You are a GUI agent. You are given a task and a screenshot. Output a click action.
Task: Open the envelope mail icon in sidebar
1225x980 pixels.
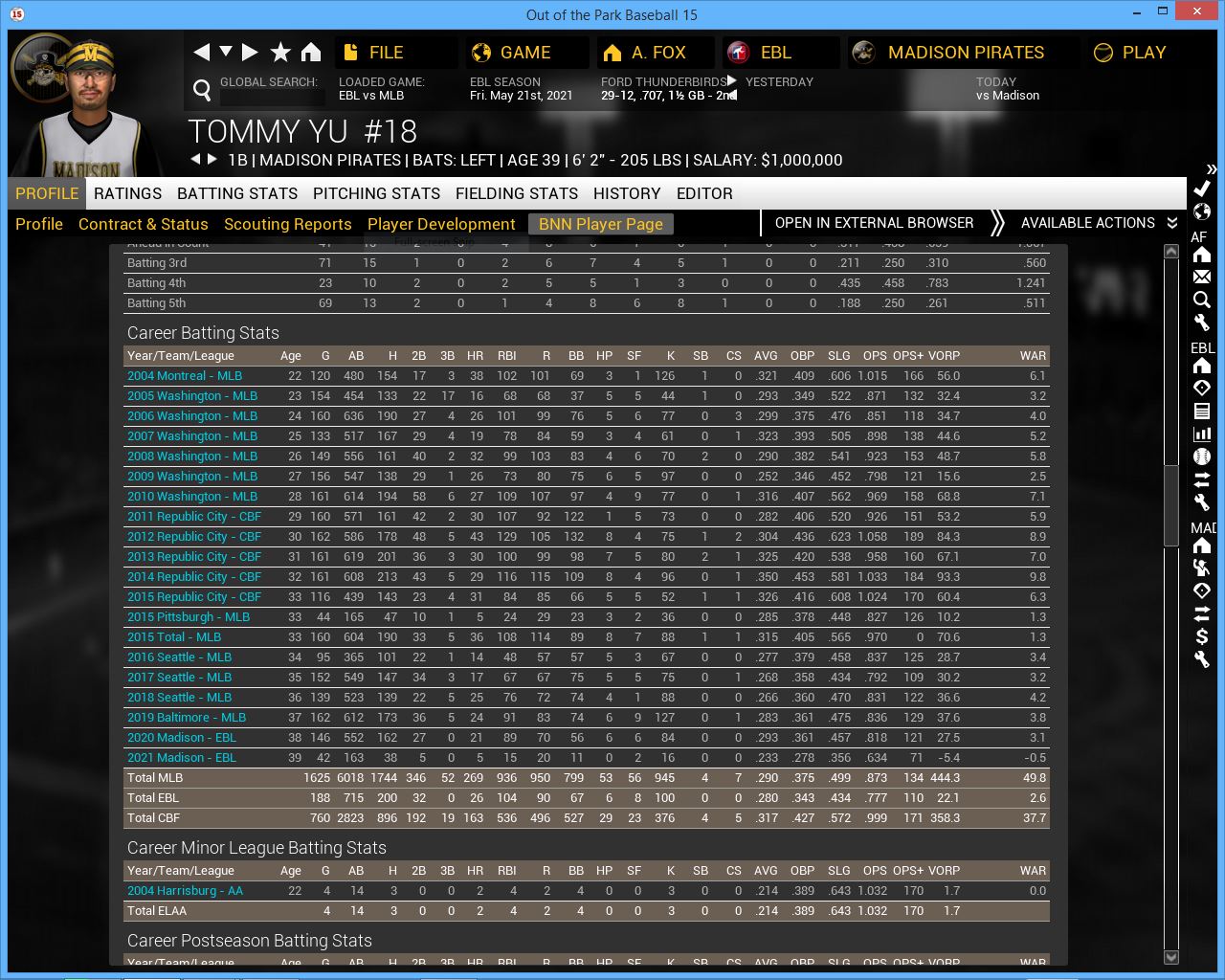[x=1202, y=277]
